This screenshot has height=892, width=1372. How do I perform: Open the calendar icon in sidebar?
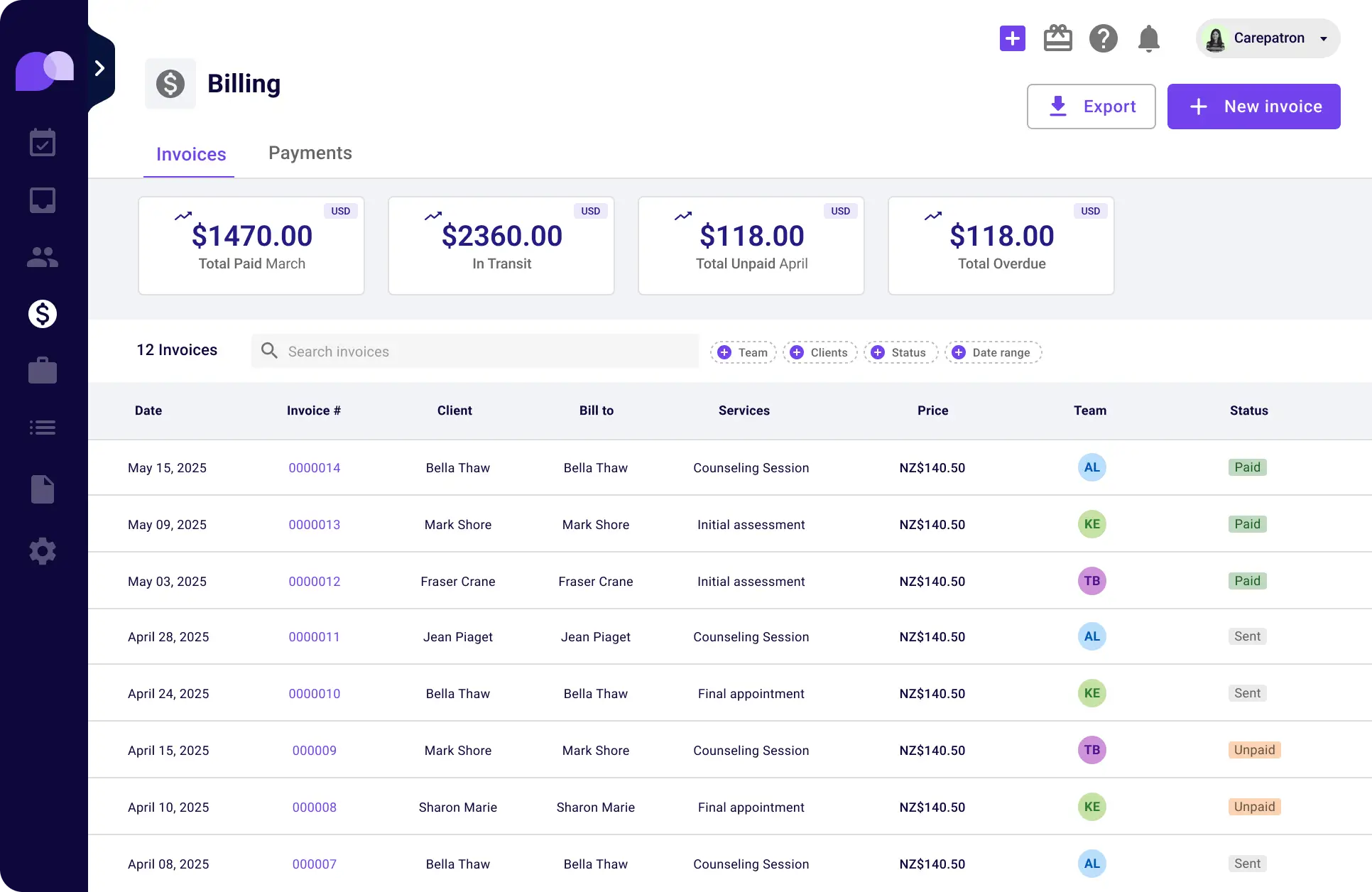43,143
